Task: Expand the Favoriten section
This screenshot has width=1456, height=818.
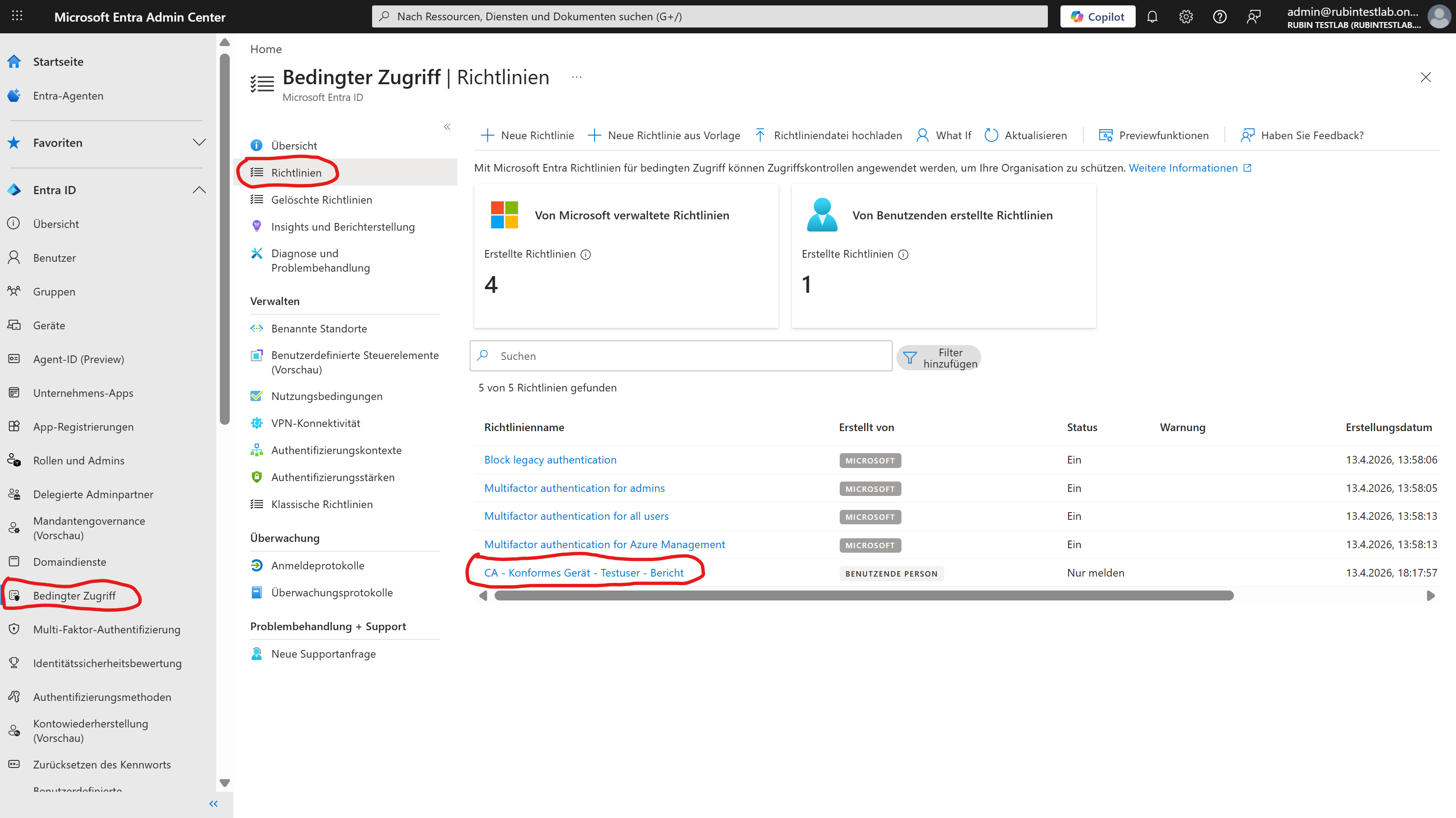Action: pos(198,142)
